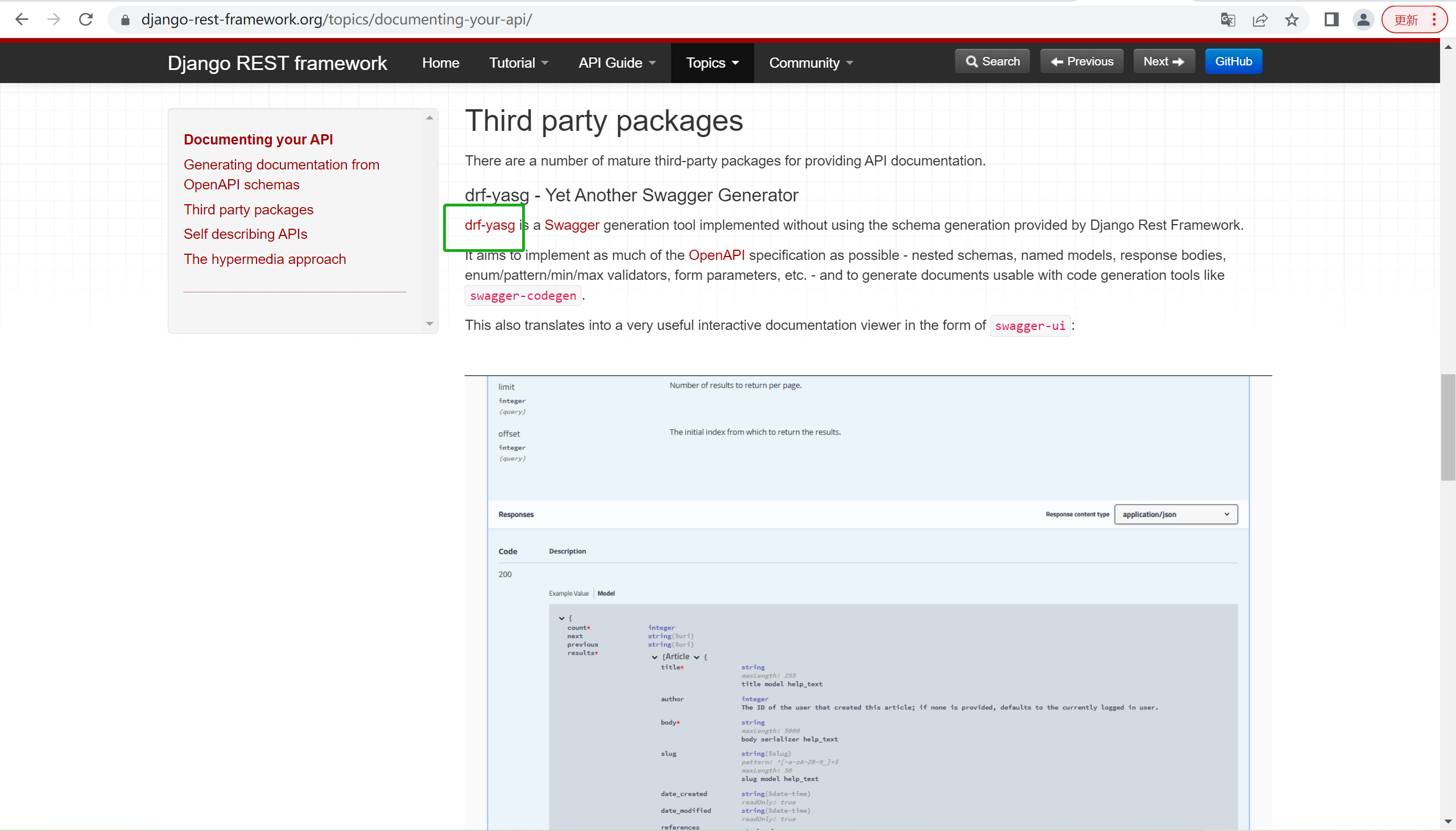The height and width of the screenshot is (831, 1456).
Task: Click sidebar scroll up arrow
Action: click(429, 118)
